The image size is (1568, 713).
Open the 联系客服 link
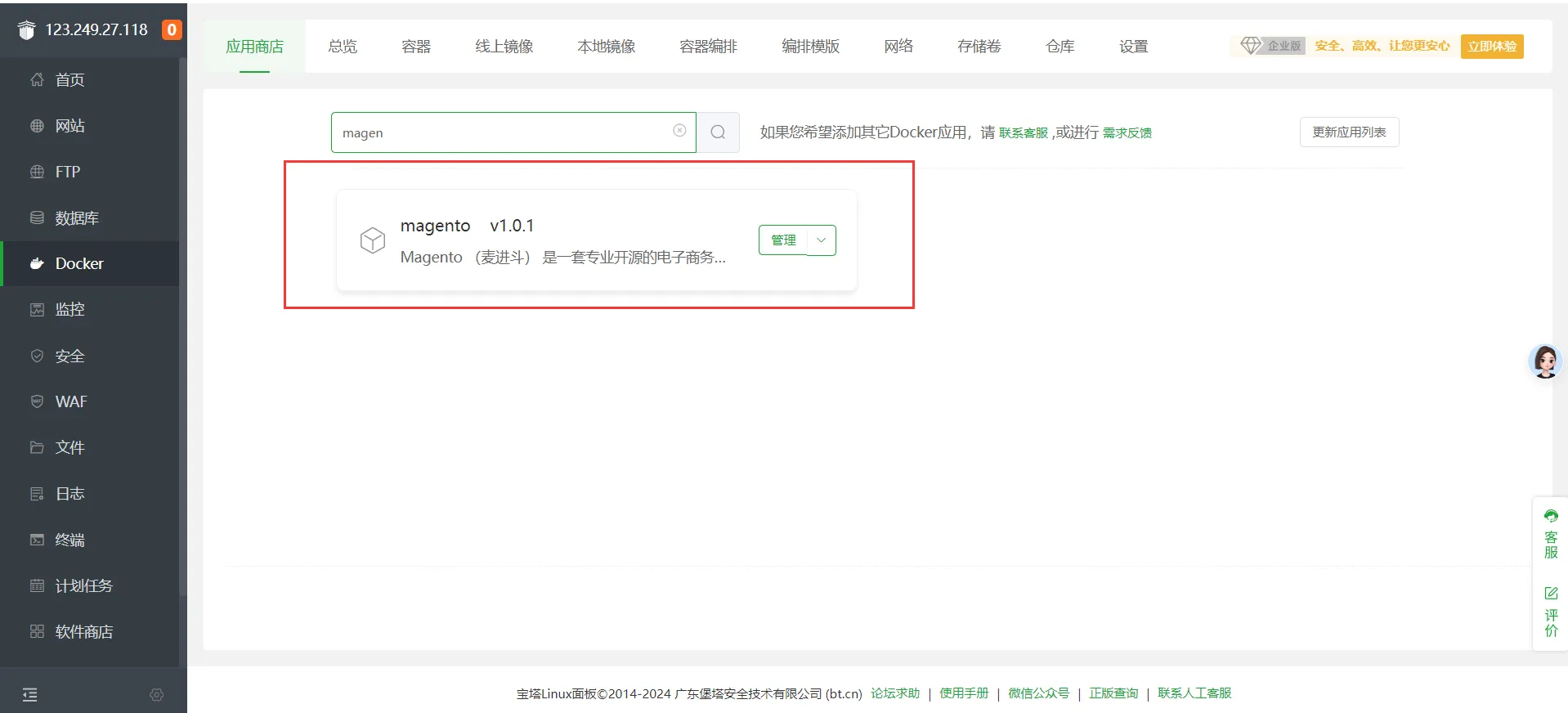1024,133
